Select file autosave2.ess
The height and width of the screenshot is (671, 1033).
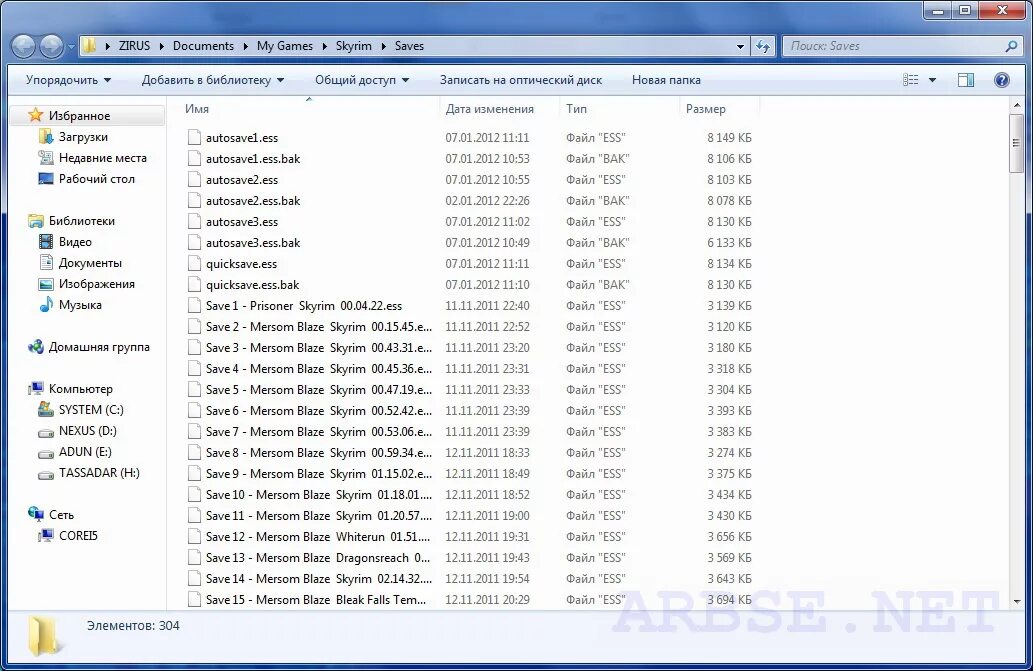[242, 180]
